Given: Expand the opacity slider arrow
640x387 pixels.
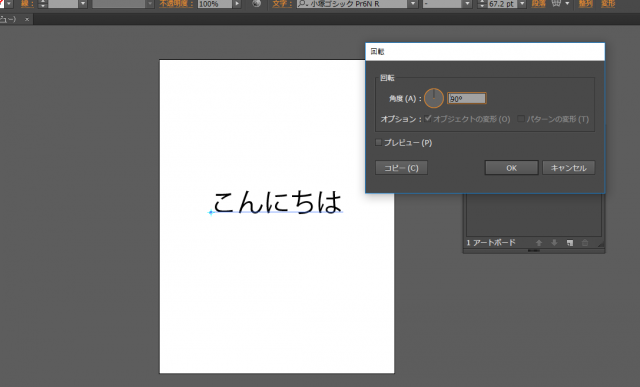Looking at the screenshot, I should (237, 4).
